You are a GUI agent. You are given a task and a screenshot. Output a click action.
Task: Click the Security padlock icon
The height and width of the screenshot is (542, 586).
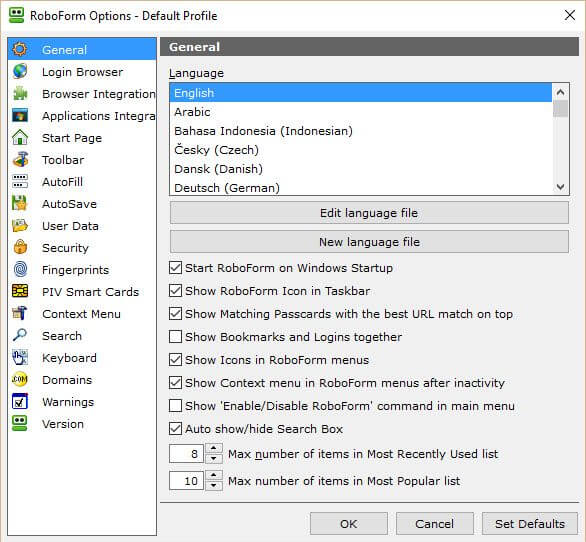[20, 247]
